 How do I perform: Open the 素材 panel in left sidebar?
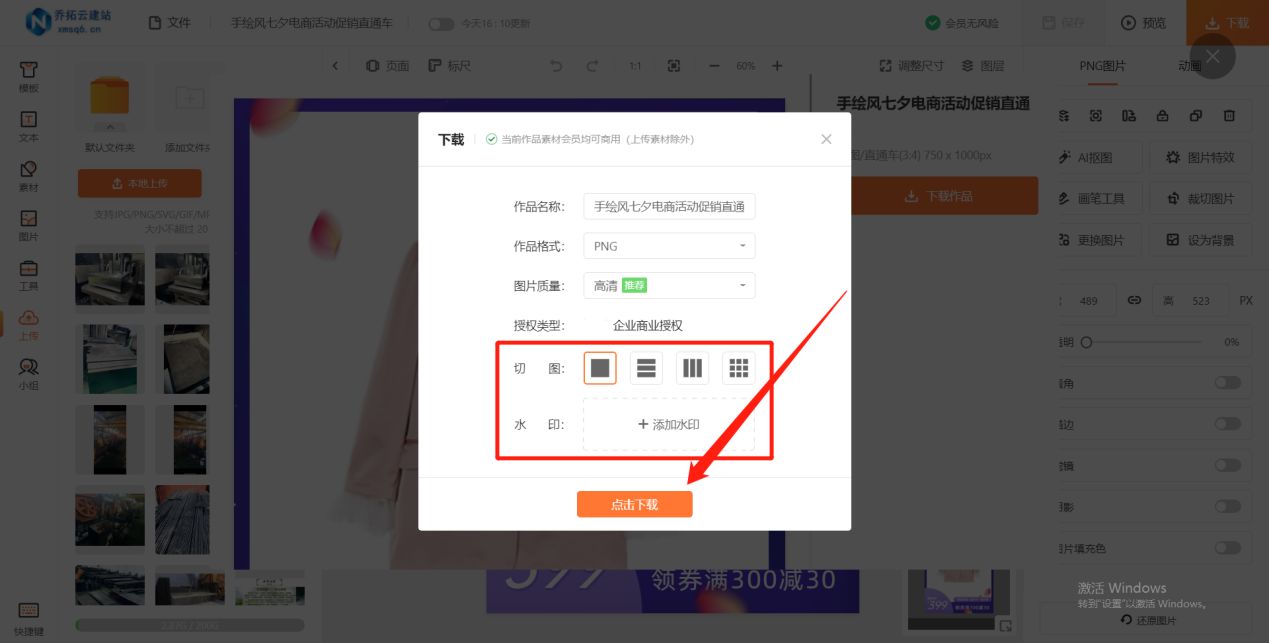click(x=28, y=177)
